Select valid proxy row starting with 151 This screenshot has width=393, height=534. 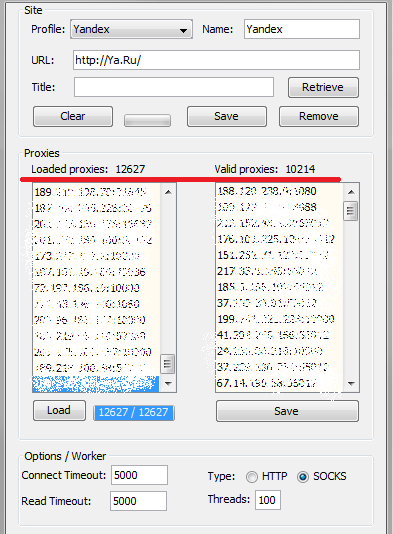[x=279, y=255]
